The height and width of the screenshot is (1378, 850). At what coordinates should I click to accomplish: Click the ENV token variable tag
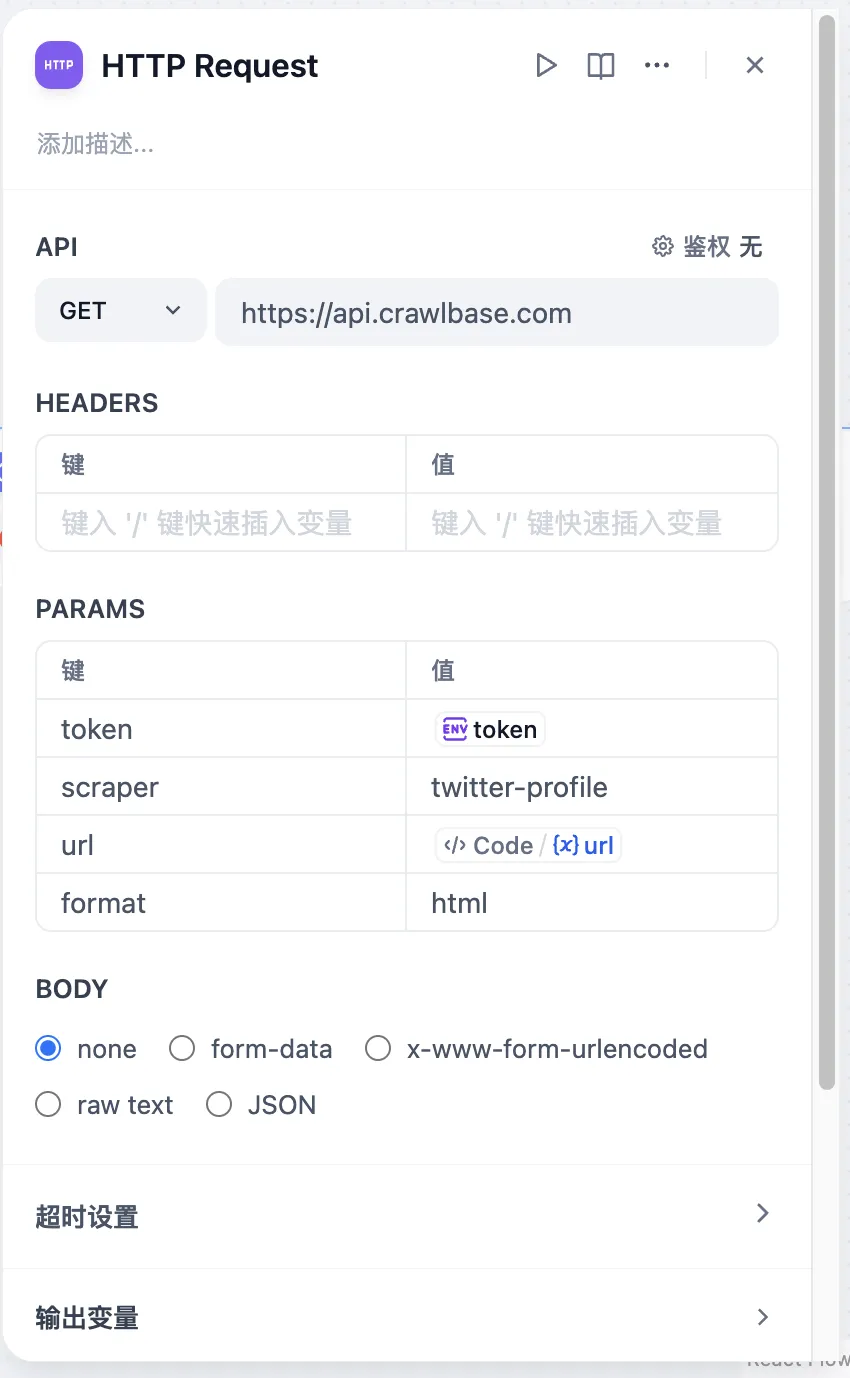[x=491, y=729]
